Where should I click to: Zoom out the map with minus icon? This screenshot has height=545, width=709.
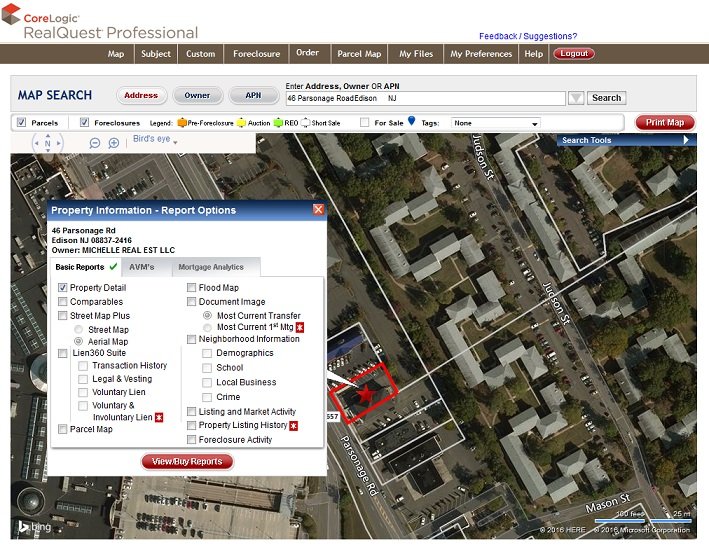coord(95,144)
